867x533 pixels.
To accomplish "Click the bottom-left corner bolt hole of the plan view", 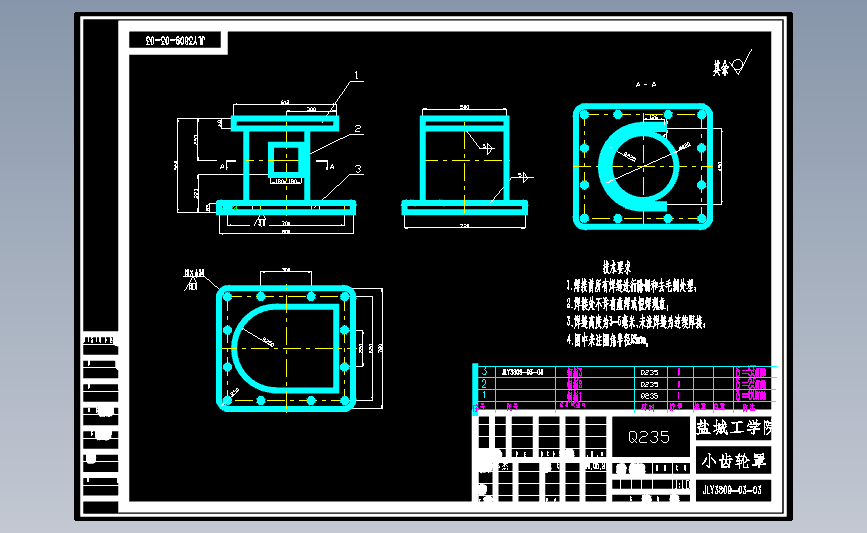I will pyautogui.click(x=227, y=400).
